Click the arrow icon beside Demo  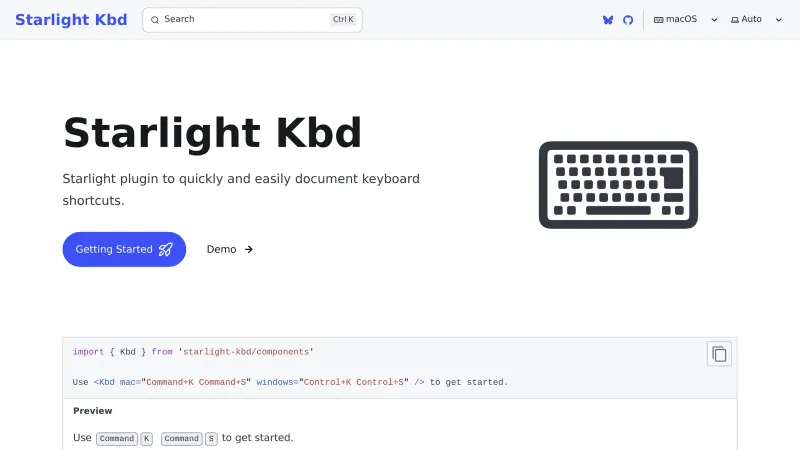tap(249, 249)
